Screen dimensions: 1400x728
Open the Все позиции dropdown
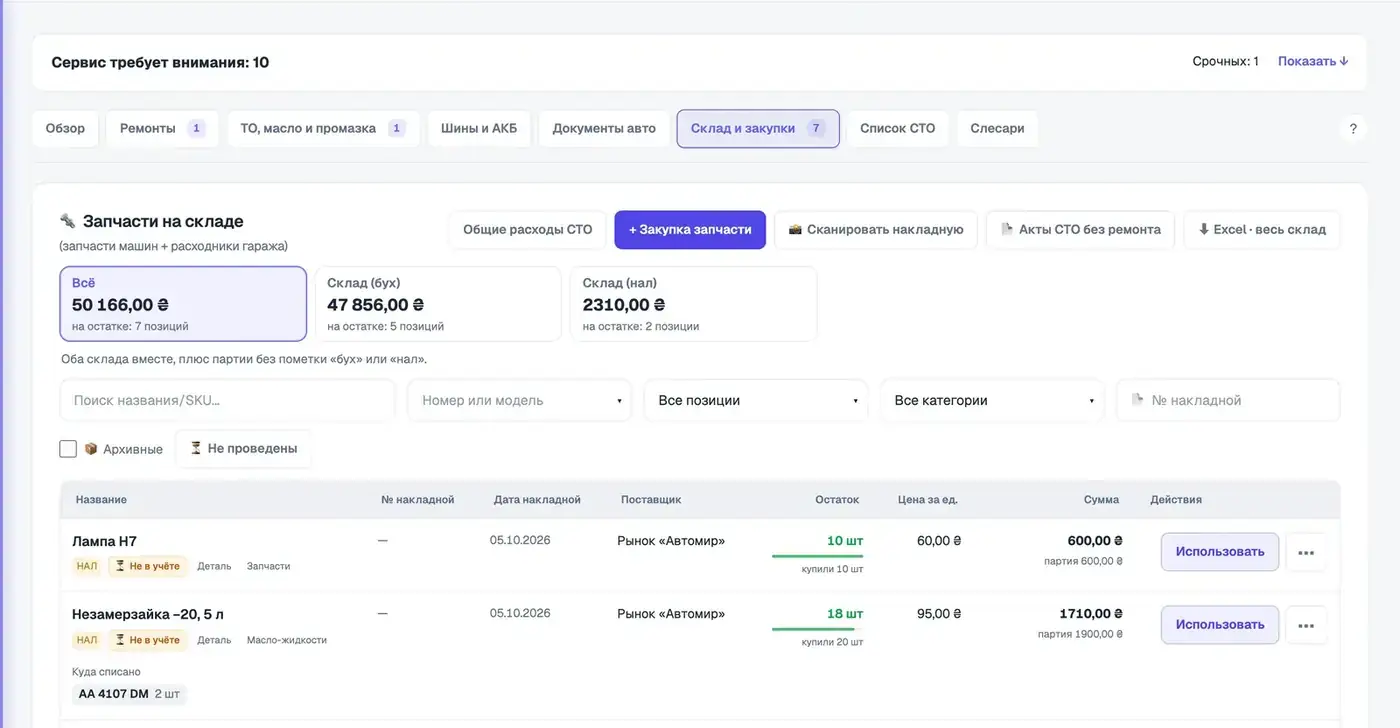pos(758,400)
